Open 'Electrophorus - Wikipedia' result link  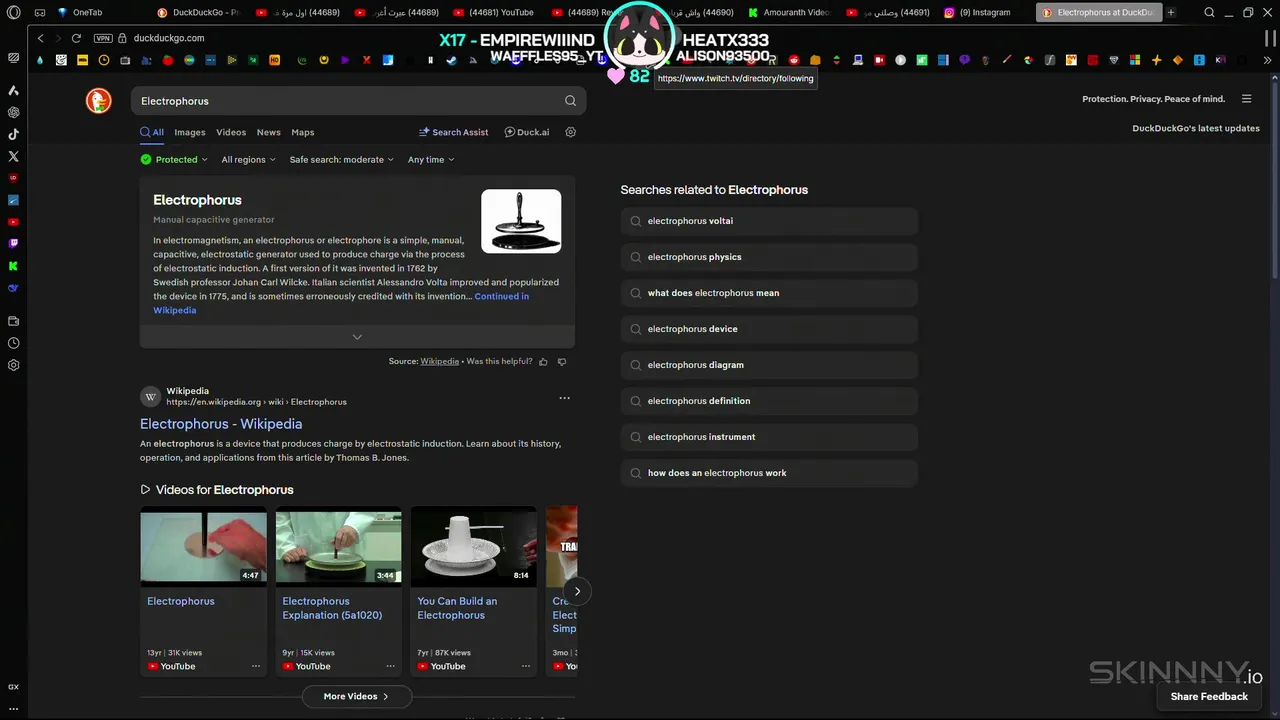coord(221,424)
